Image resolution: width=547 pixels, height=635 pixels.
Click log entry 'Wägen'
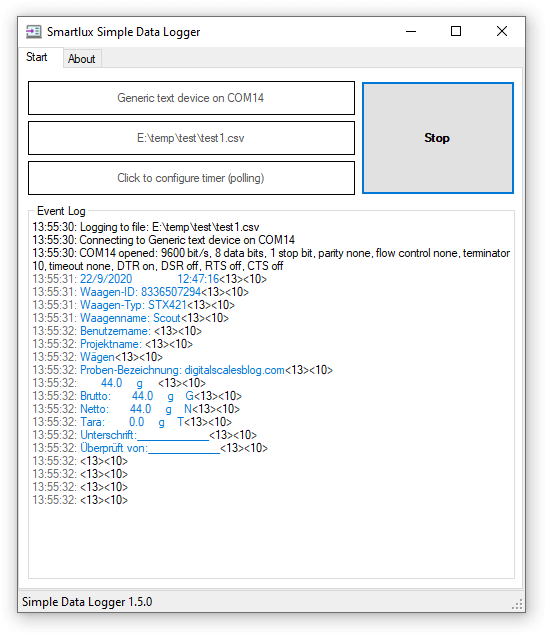98,357
